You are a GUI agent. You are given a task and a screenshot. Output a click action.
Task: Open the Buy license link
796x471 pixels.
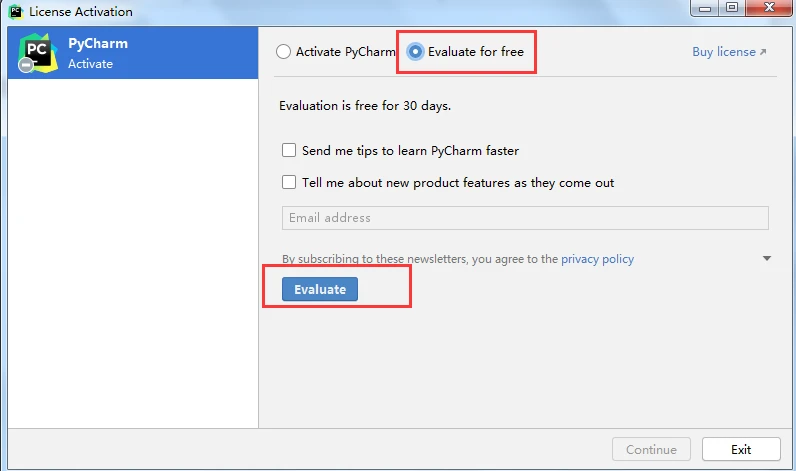[723, 52]
